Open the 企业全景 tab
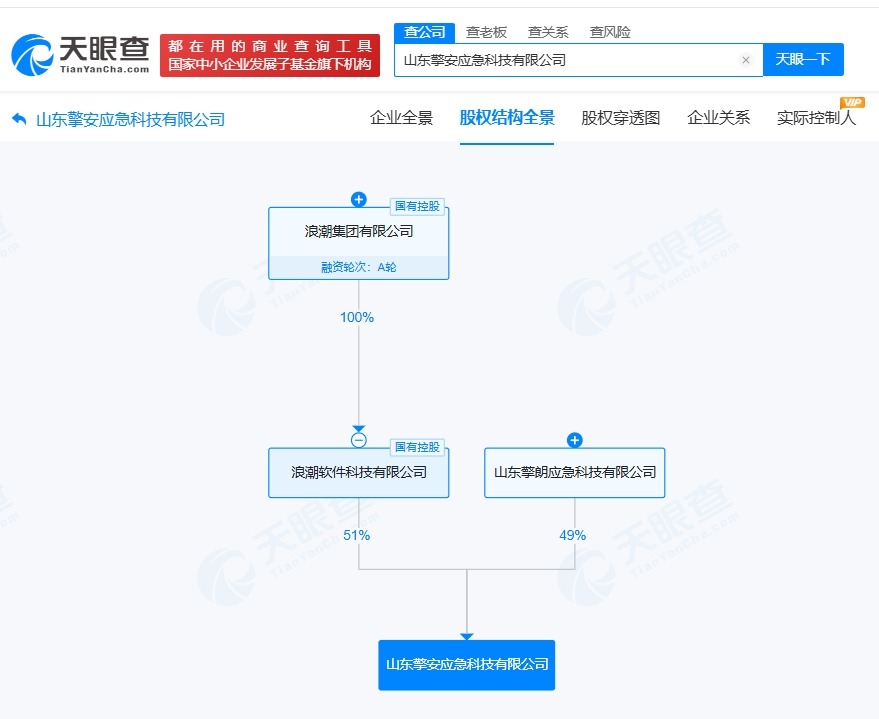 401,117
